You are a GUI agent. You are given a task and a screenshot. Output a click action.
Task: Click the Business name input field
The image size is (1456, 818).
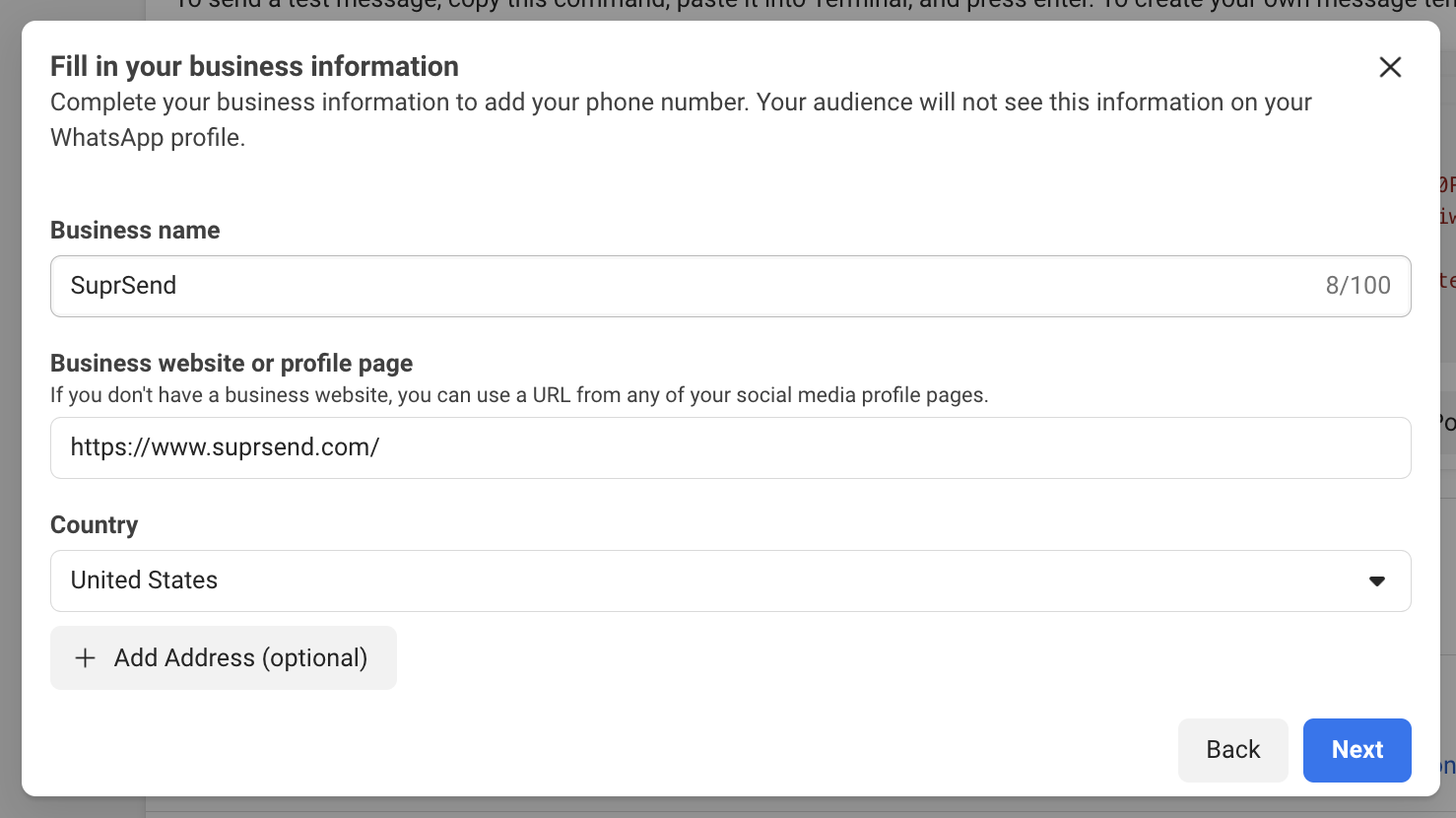coord(730,286)
